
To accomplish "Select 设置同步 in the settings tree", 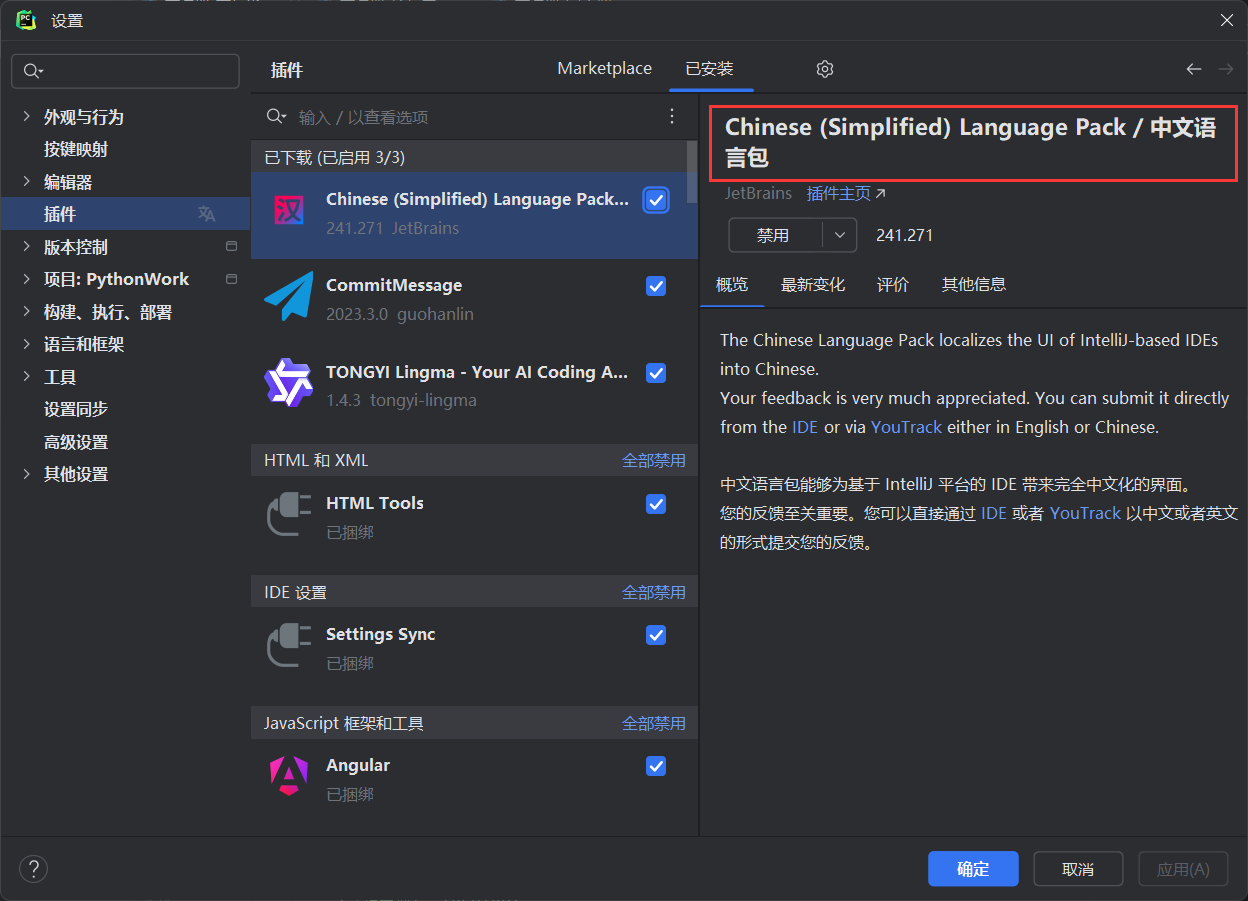I will point(76,410).
